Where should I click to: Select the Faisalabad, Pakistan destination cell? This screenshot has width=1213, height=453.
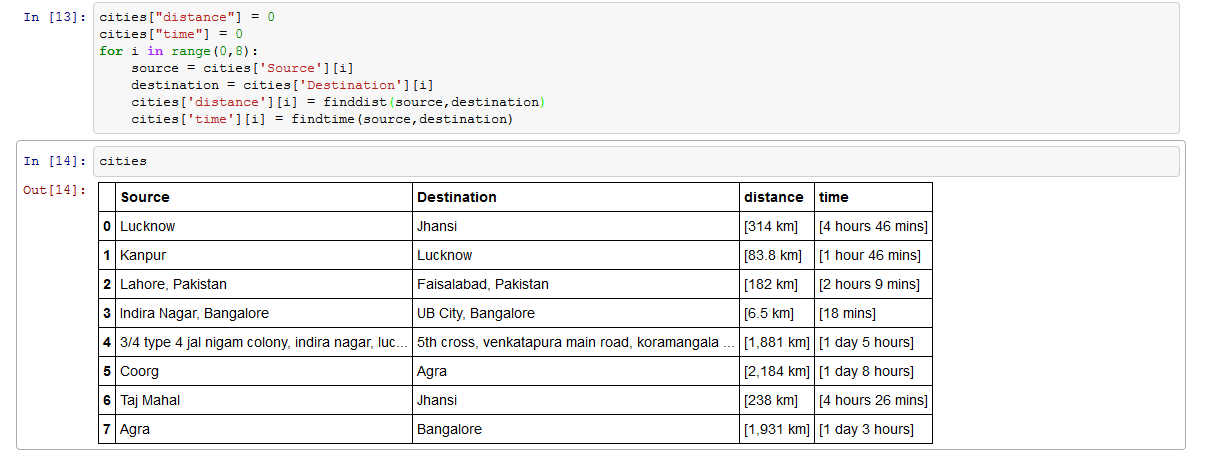click(483, 284)
